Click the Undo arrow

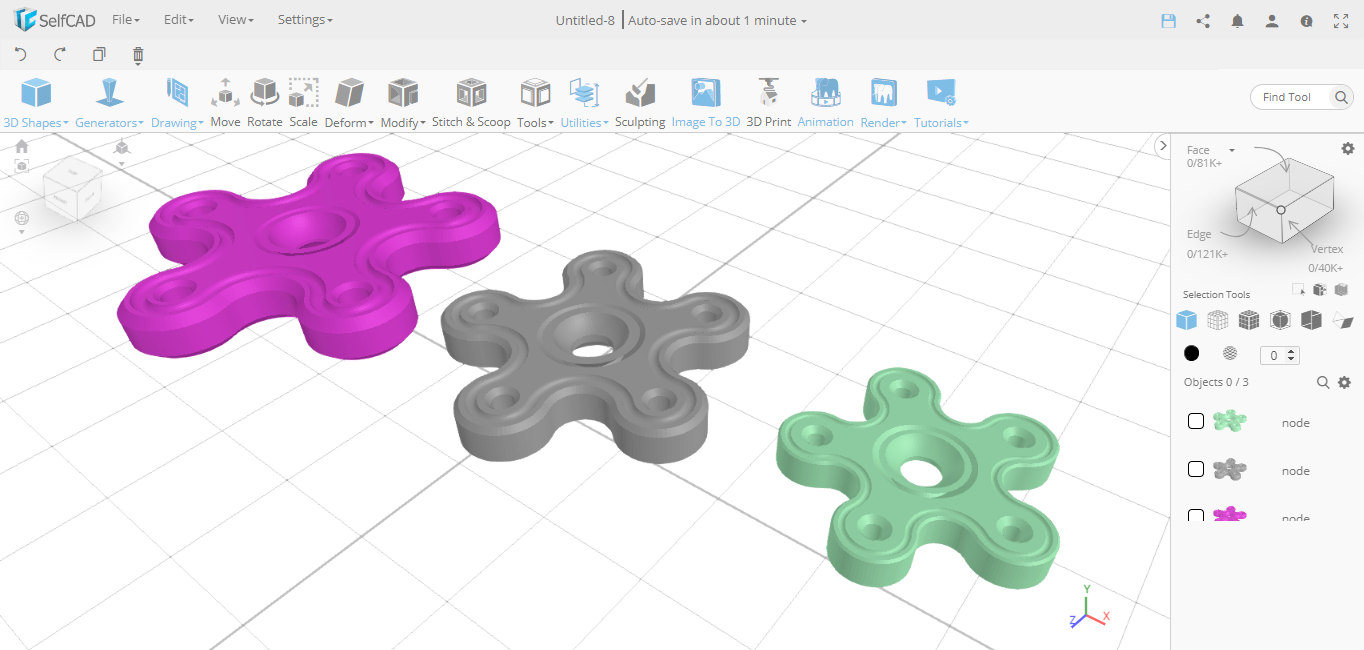pos(20,55)
